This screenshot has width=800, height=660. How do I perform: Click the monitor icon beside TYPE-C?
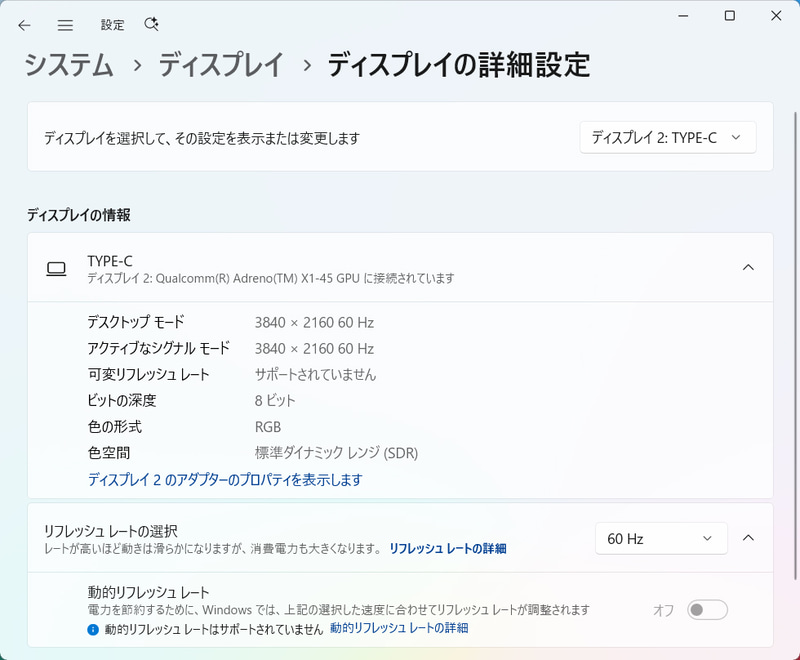coord(57,268)
